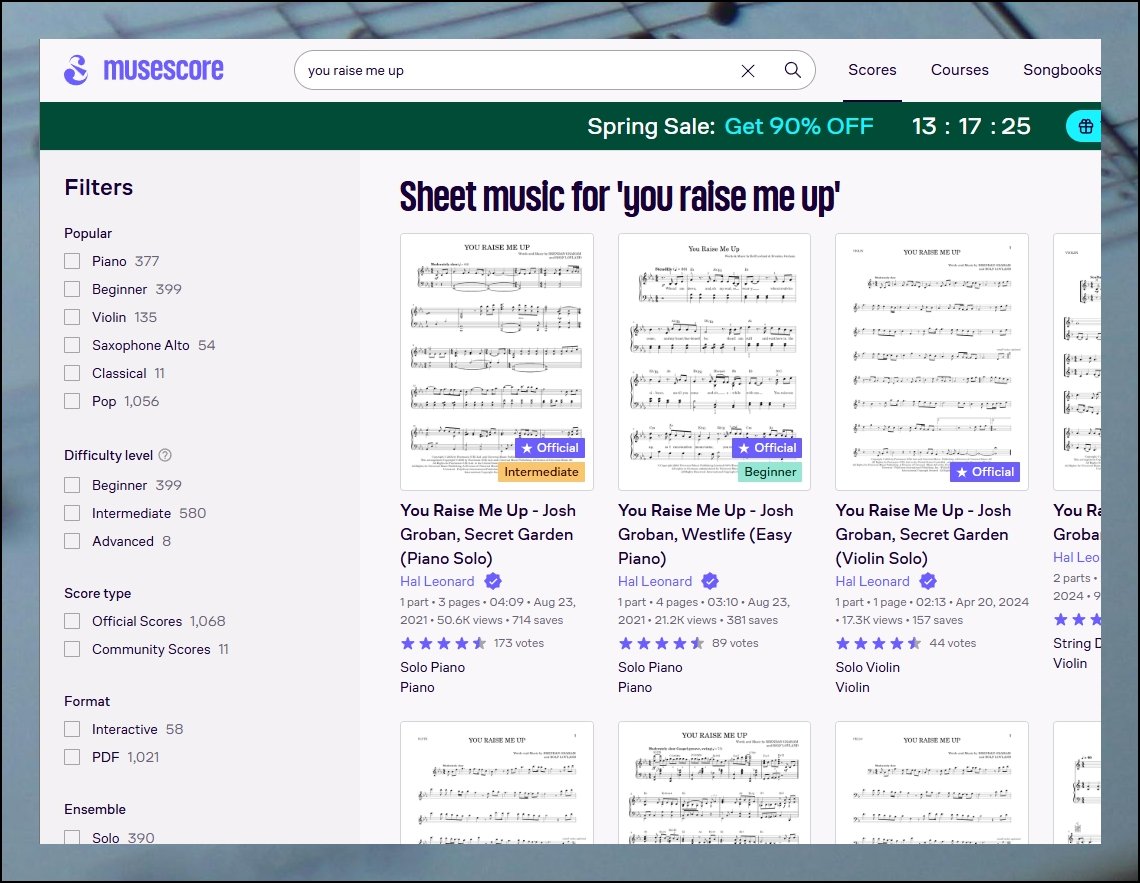Screen dimensions: 1140x883
Task: Open the Easy Piano sheet music thumbnail
Action: [714, 362]
